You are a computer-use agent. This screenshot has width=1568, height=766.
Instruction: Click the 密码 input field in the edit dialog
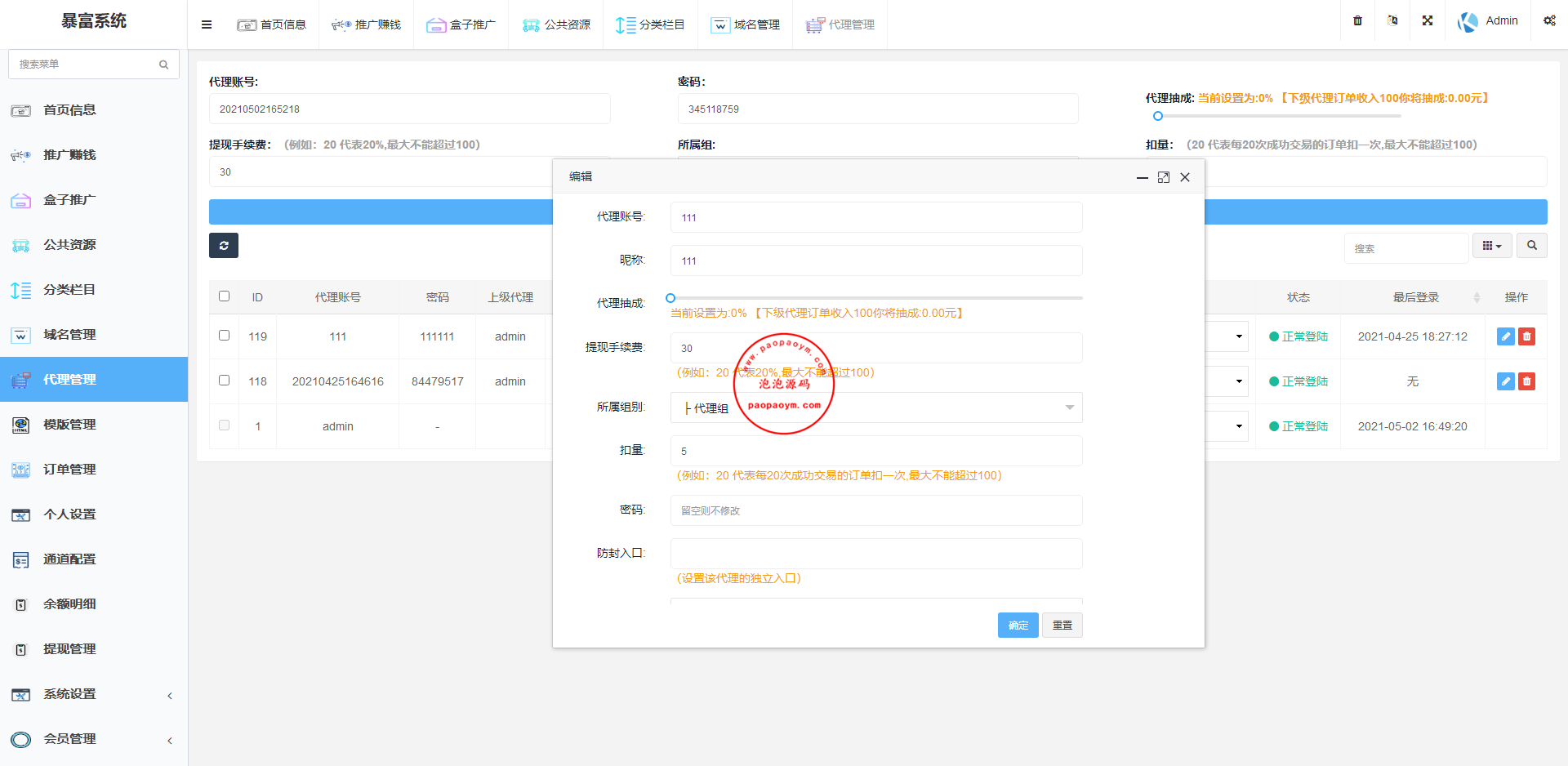(875, 510)
